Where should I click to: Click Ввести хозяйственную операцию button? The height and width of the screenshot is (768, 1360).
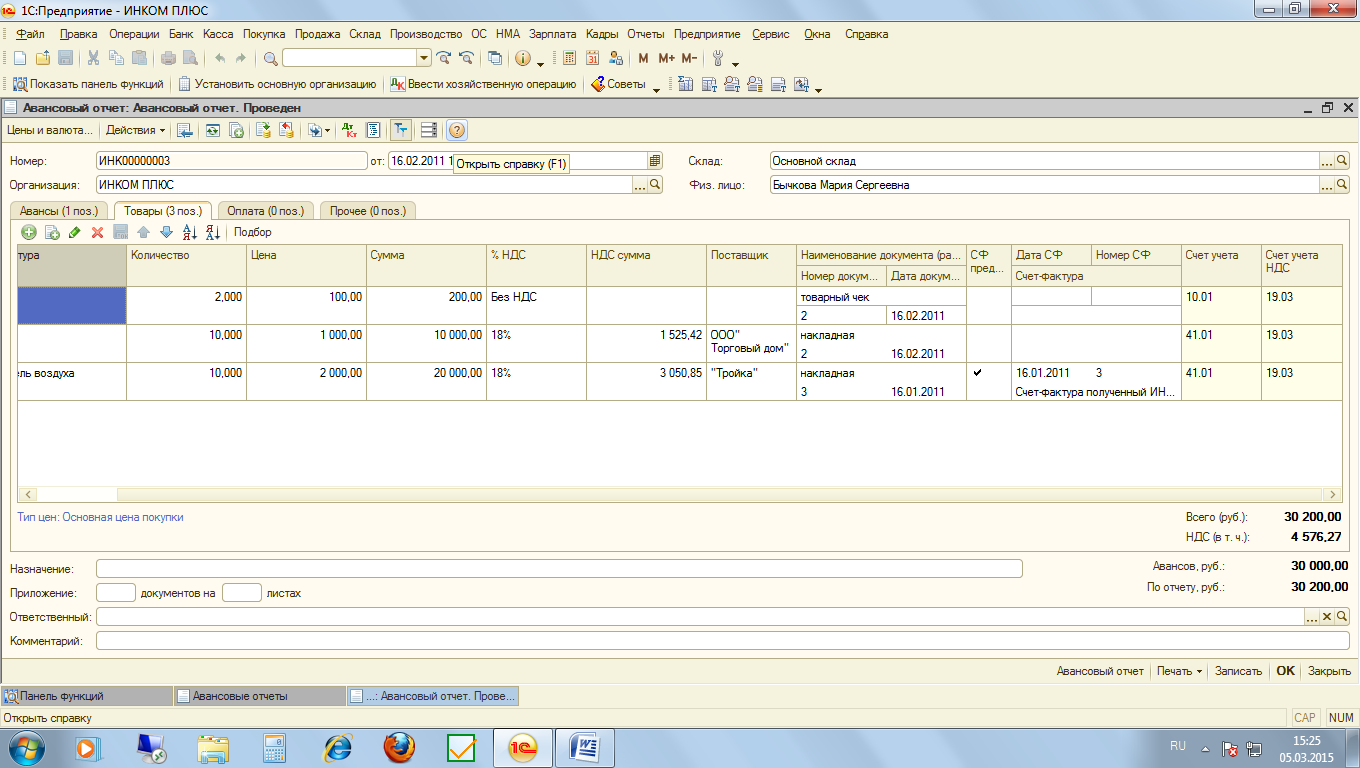tap(483, 85)
